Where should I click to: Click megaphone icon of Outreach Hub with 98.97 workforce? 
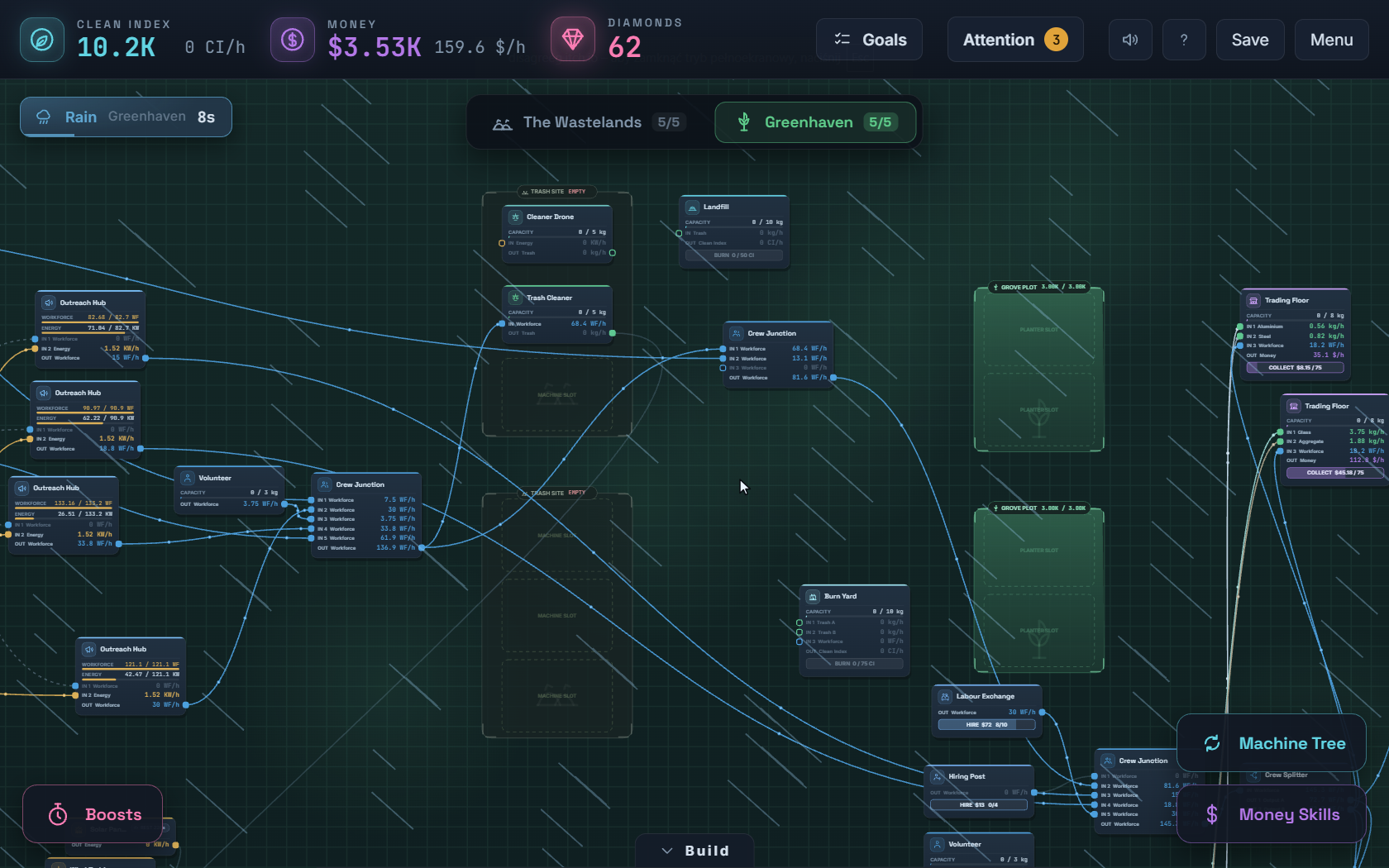44,393
